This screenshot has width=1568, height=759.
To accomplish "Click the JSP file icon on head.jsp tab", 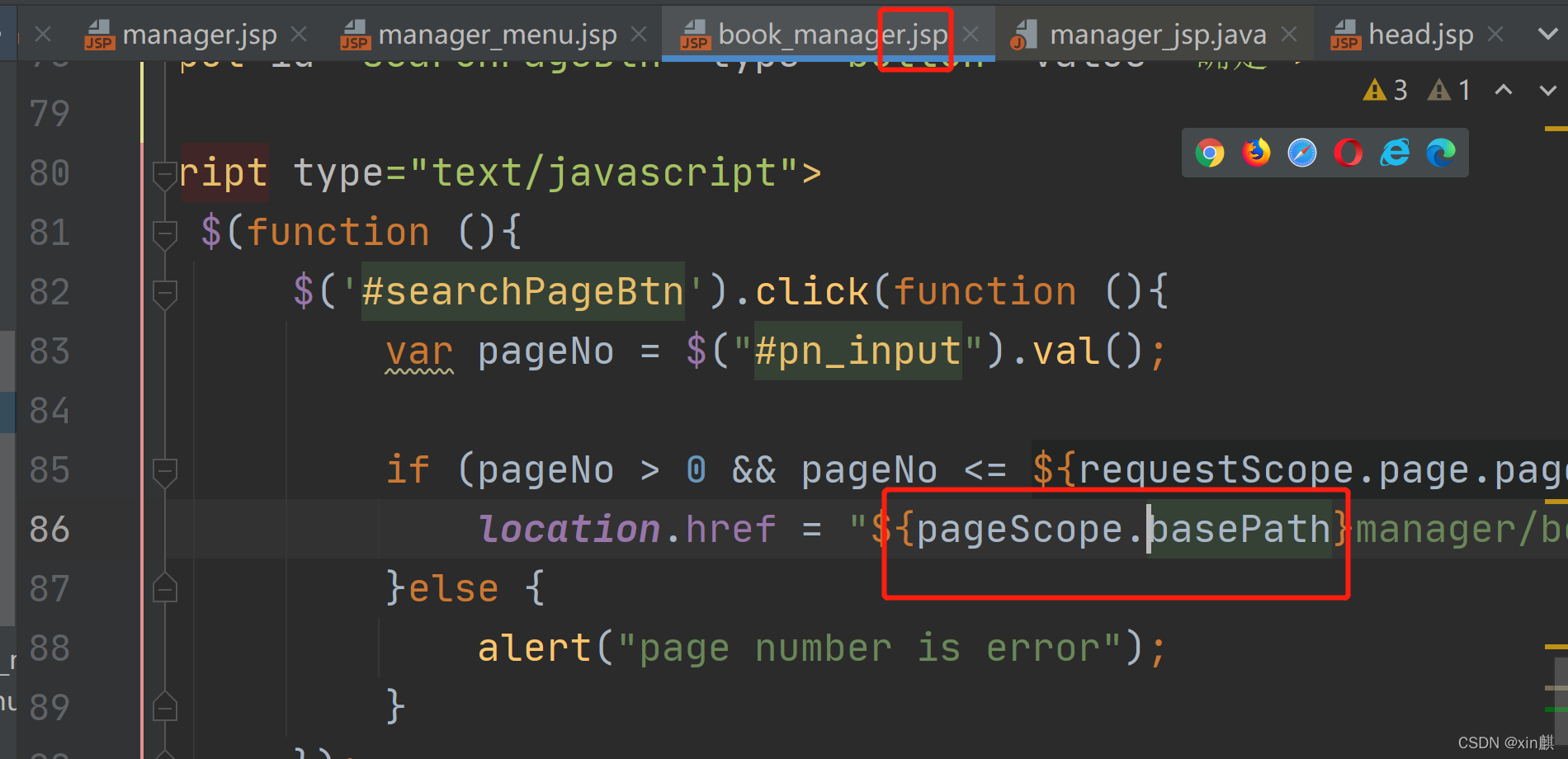I will click(x=1345, y=35).
